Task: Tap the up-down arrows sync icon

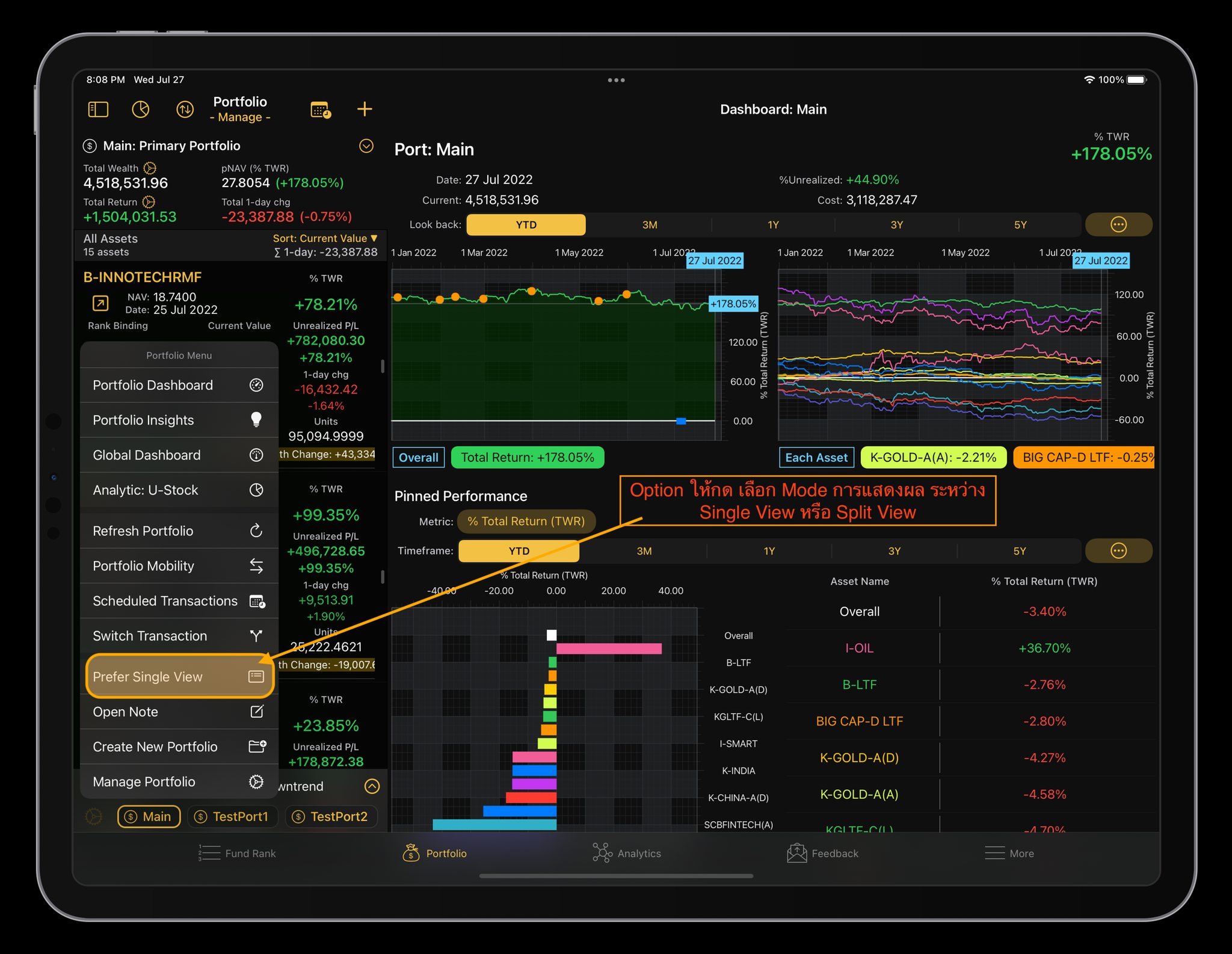Action: (x=185, y=109)
